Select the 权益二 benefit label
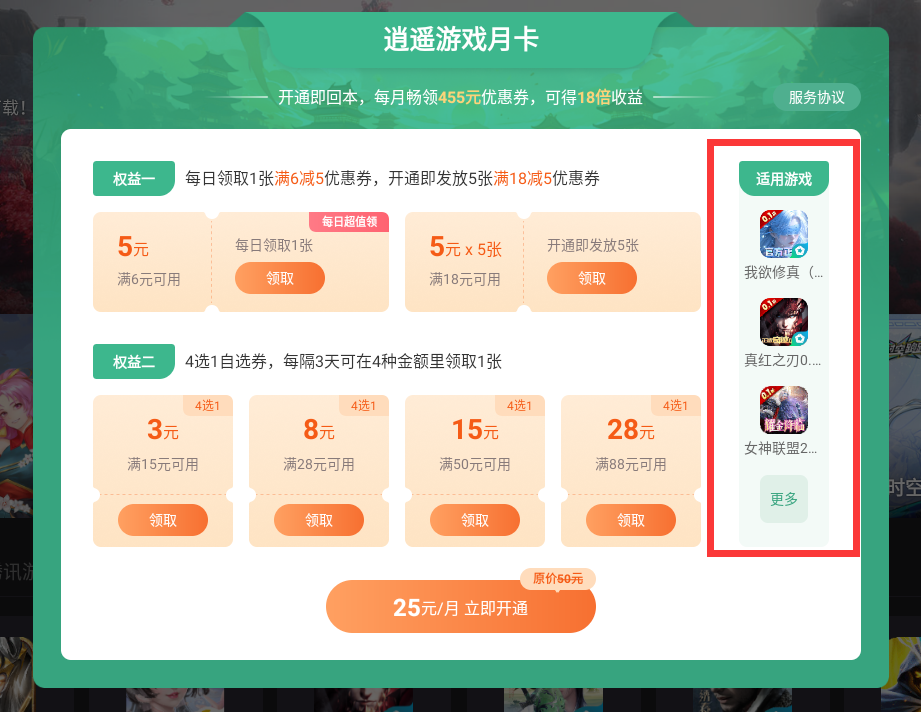 pos(134,361)
